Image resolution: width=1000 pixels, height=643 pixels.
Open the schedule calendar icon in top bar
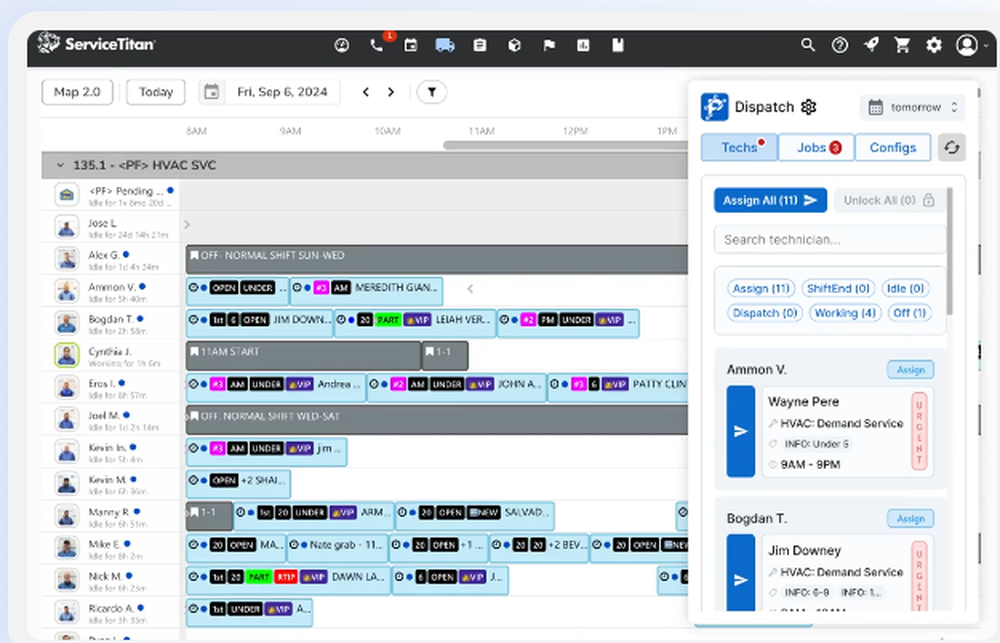point(411,45)
